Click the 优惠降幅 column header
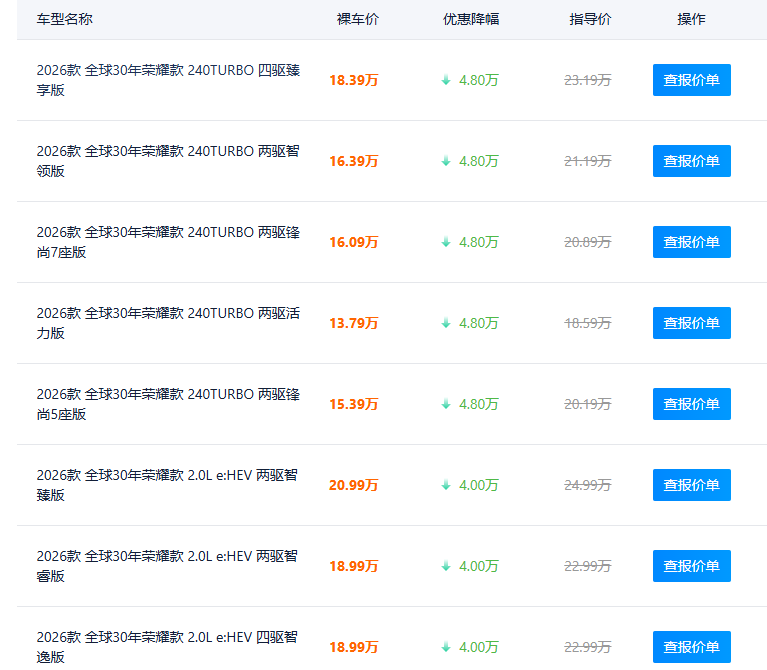The height and width of the screenshot is (670, 767). click(471, 20)
